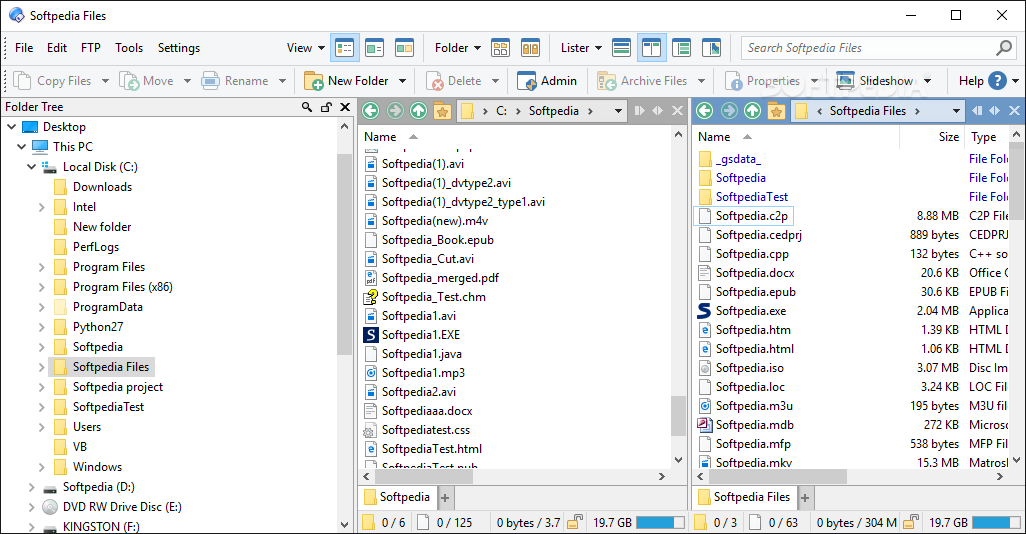Click the right pane disk space usage bar

pos(996,522)
